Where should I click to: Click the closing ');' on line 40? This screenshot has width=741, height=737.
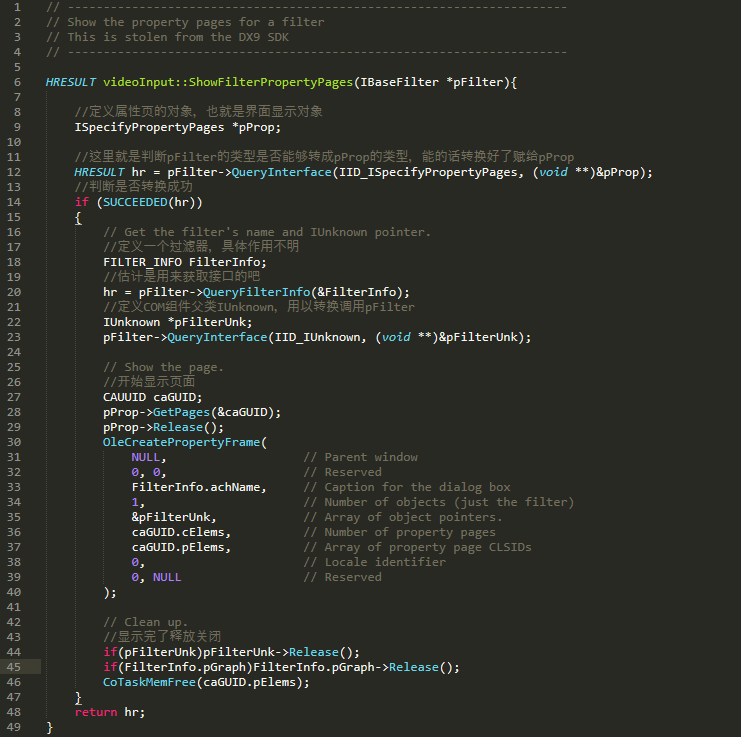coord(110,592)
